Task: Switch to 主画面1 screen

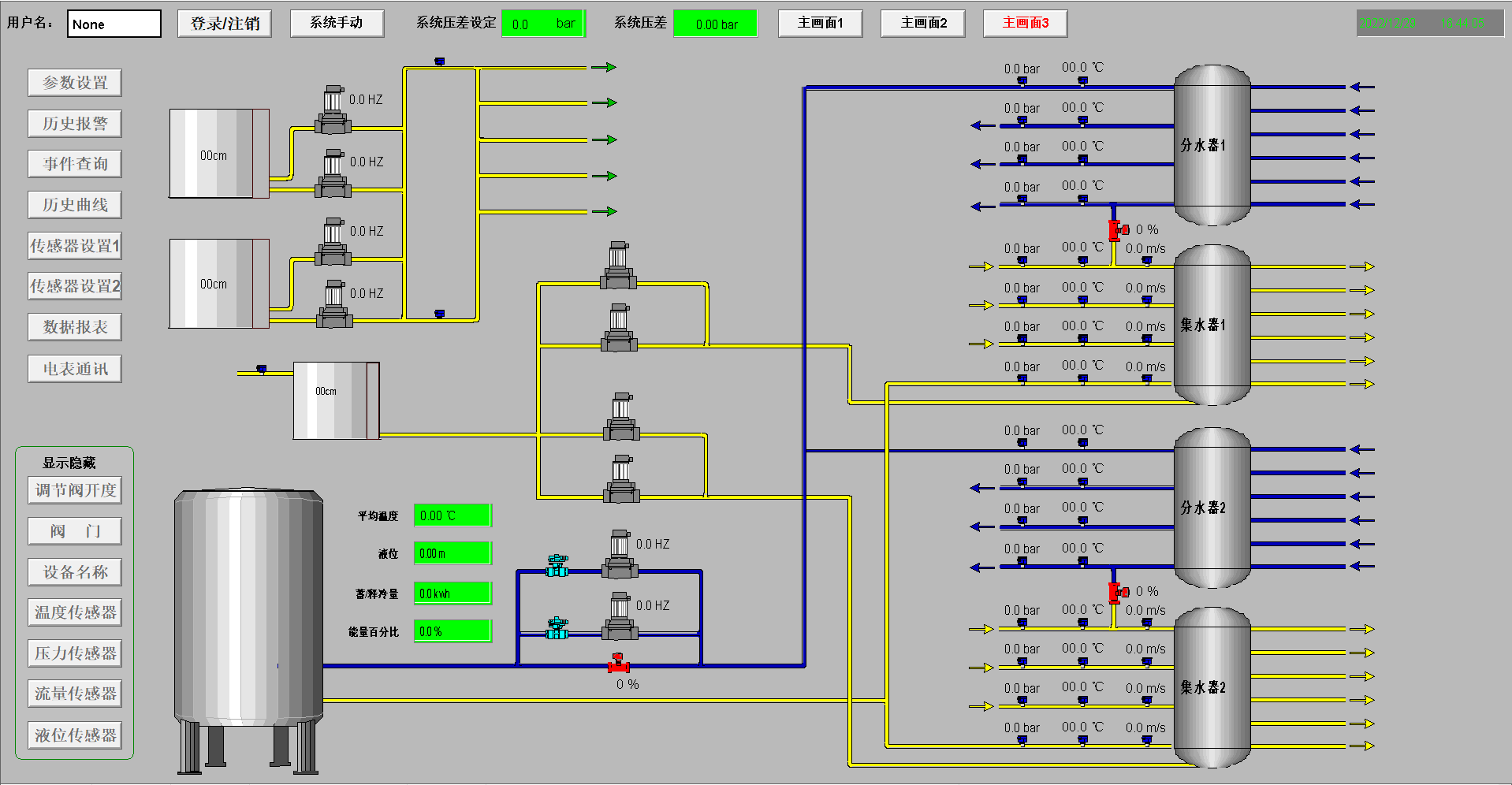Action: click(x=820, y=23)
